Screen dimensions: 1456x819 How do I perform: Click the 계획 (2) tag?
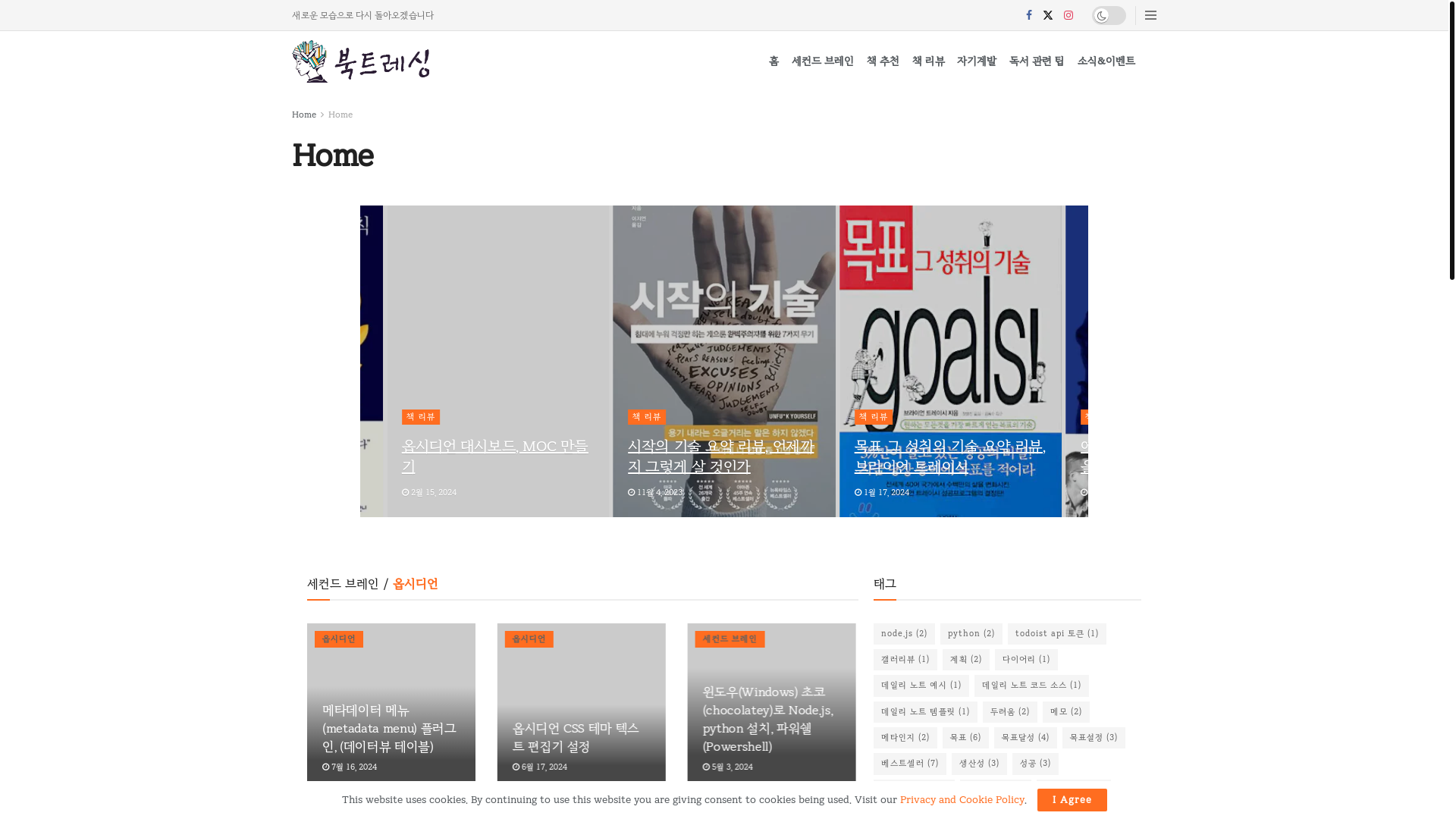pos(966,660)
